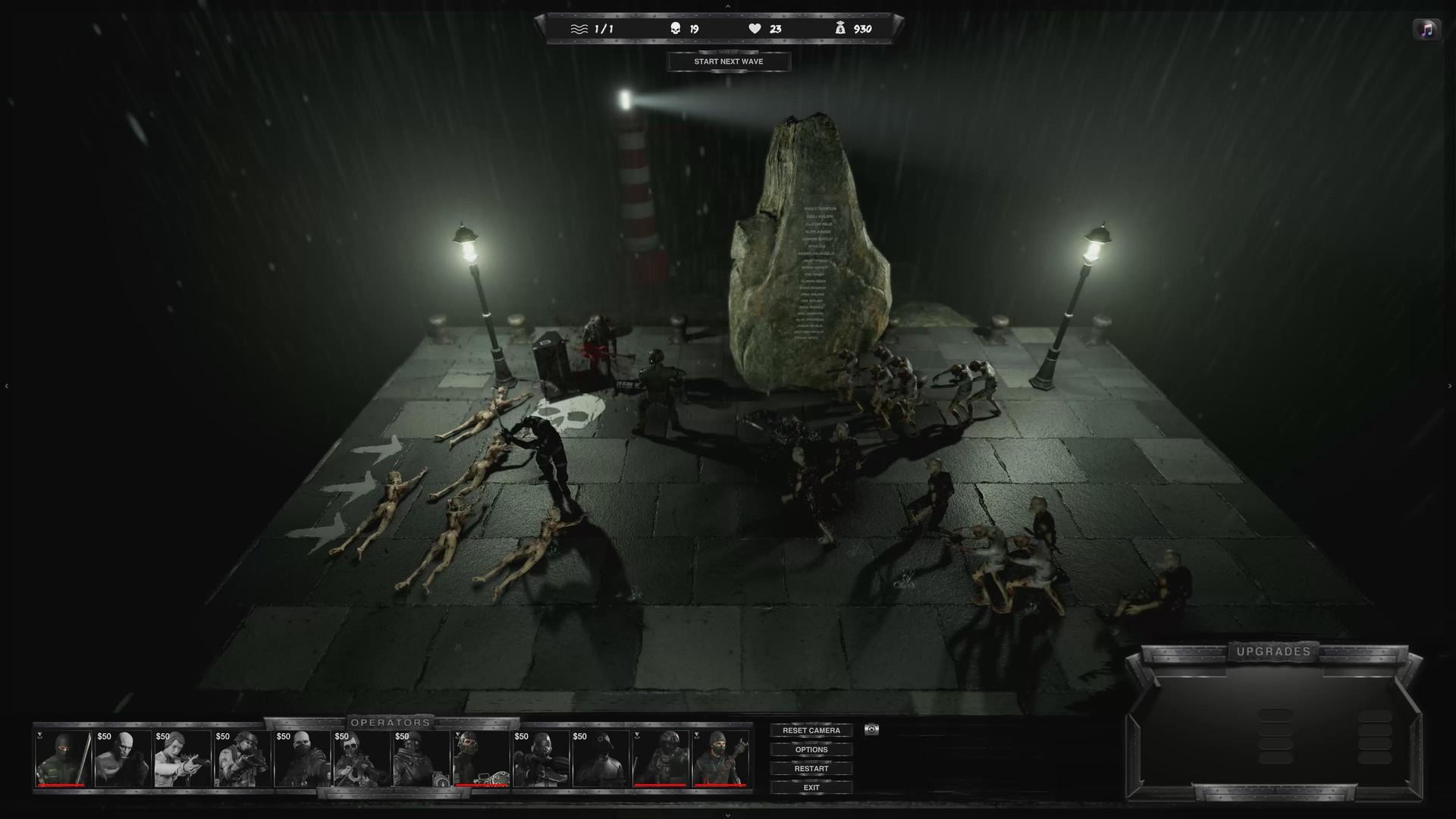Click the rank insignia on the first operator card
1456x819 pixels.
coord(39,736)
